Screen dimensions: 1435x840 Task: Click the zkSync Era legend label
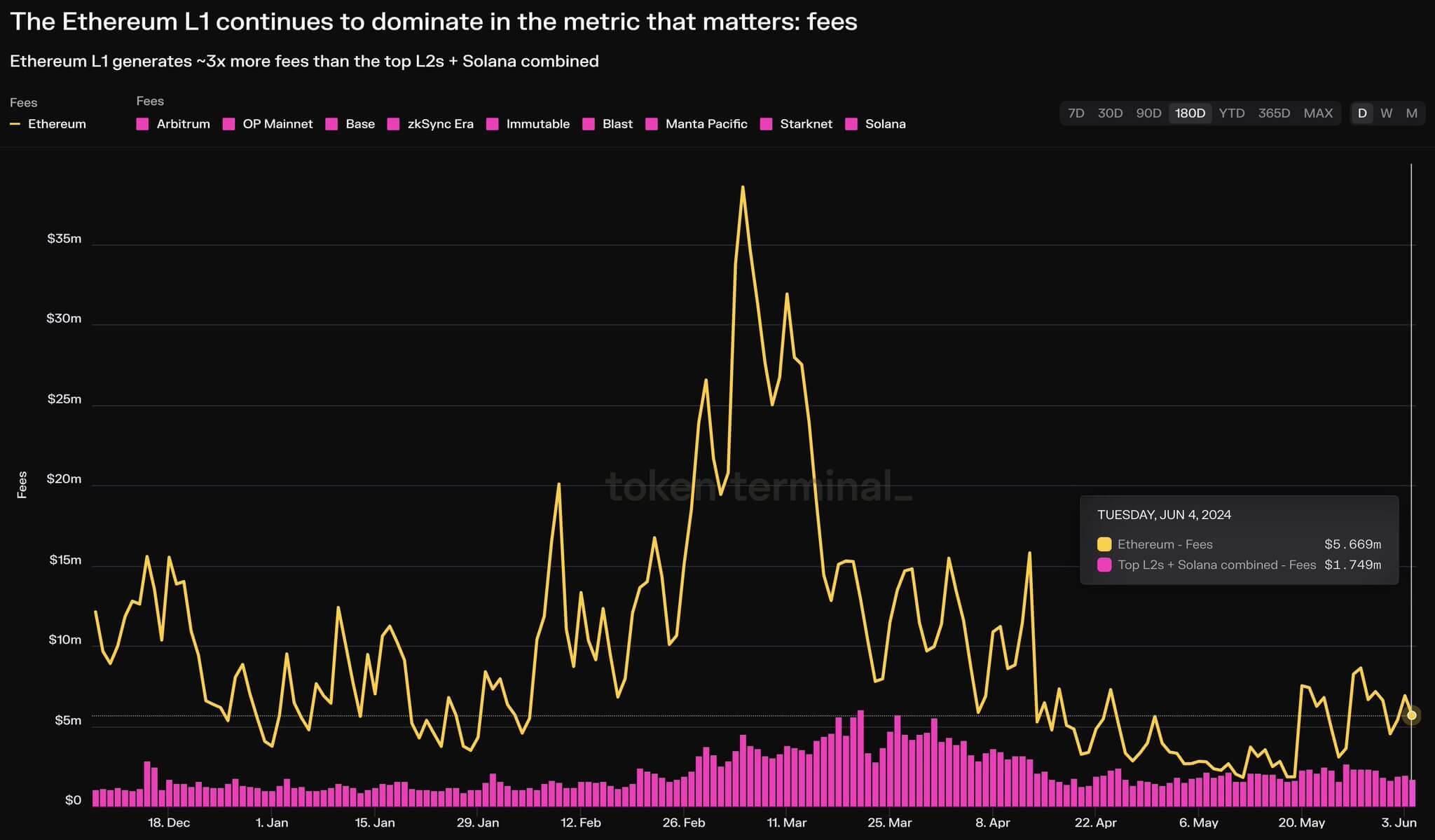click(x=440, y=124)
